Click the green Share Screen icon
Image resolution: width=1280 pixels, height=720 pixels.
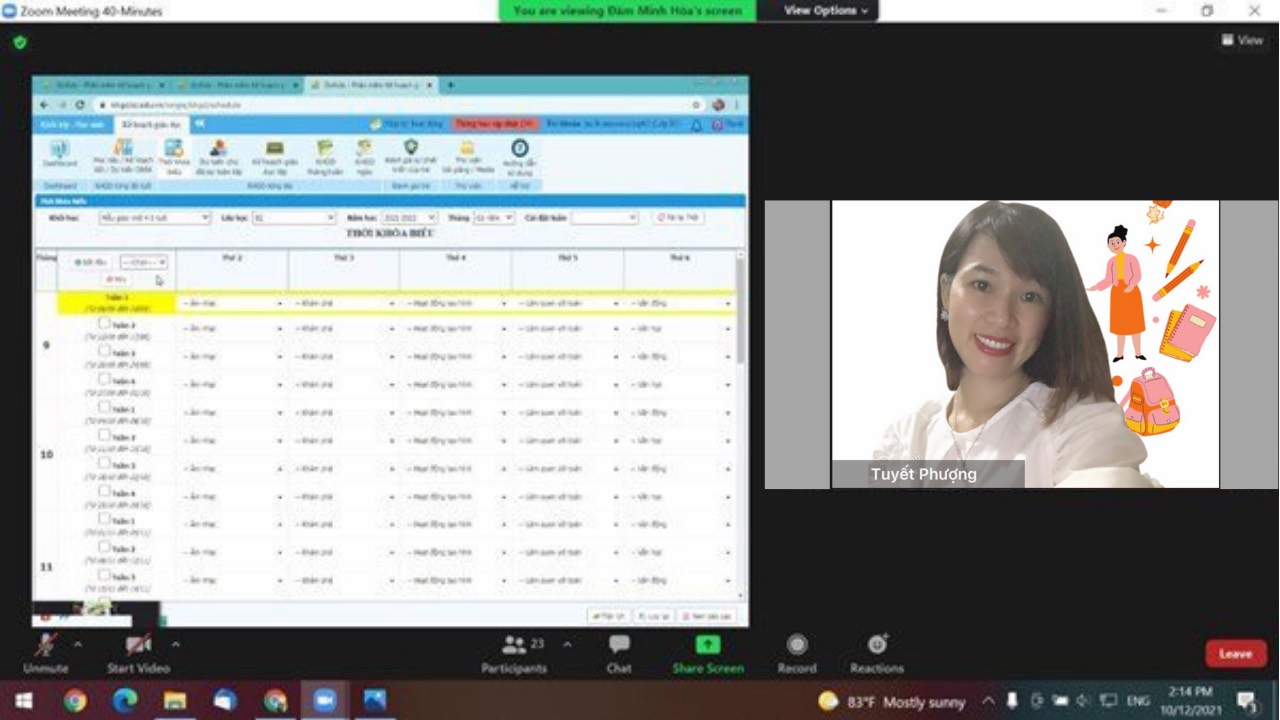(708, 646)
